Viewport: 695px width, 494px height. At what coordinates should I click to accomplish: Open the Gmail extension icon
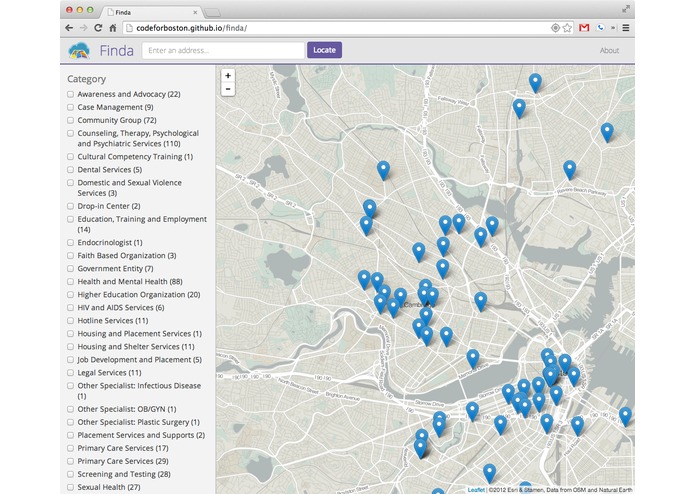click(x=584, y=28)
